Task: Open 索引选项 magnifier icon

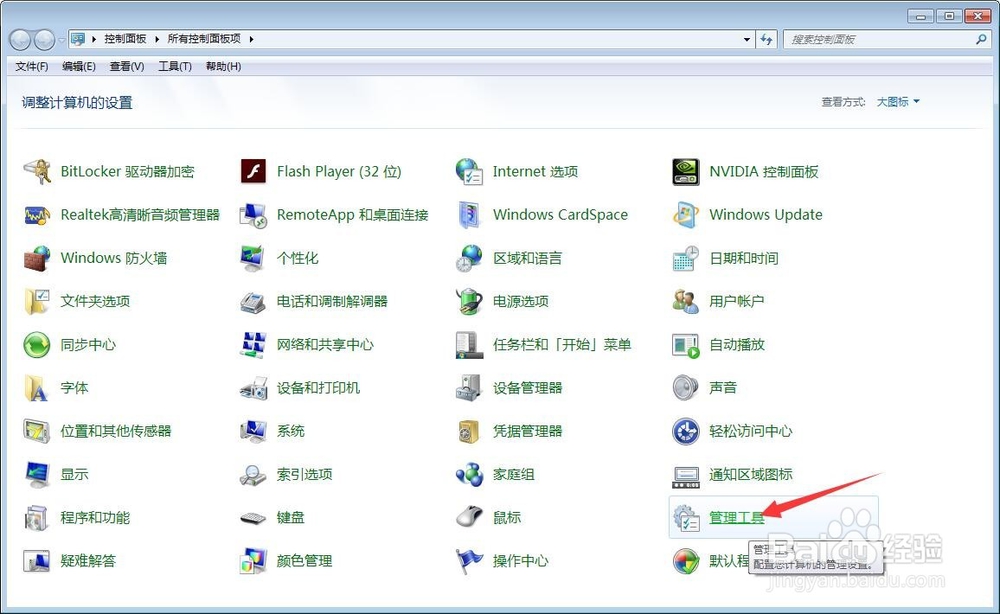Action: point(253,474)
